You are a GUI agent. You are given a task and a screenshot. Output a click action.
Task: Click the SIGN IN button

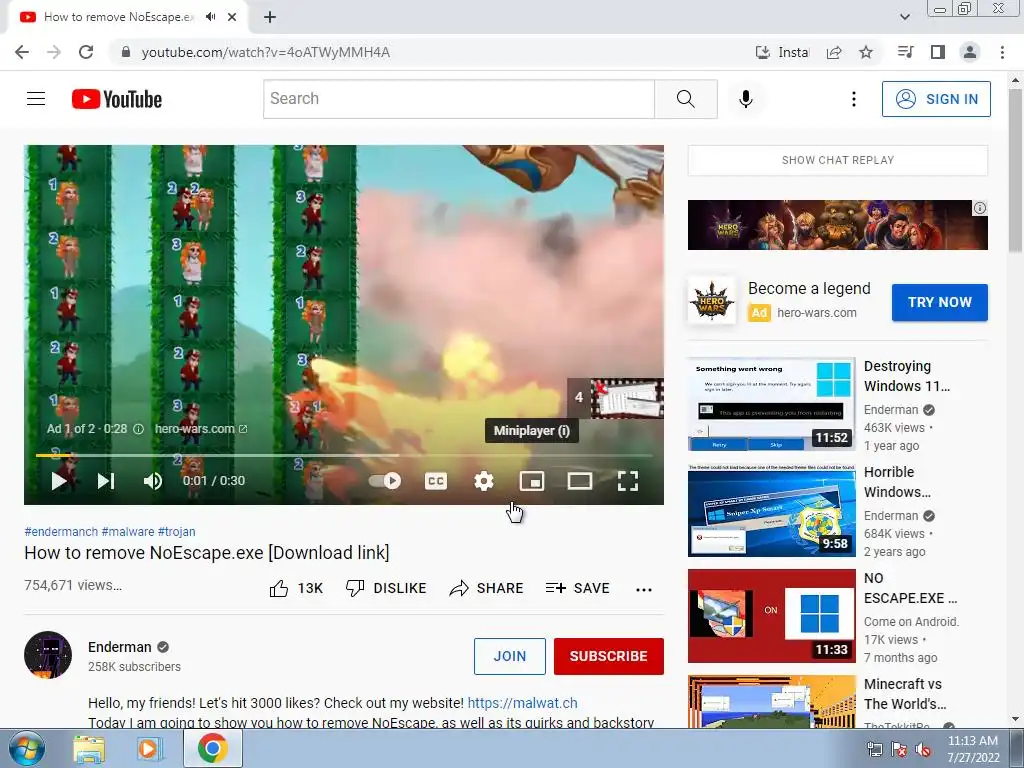936,99
